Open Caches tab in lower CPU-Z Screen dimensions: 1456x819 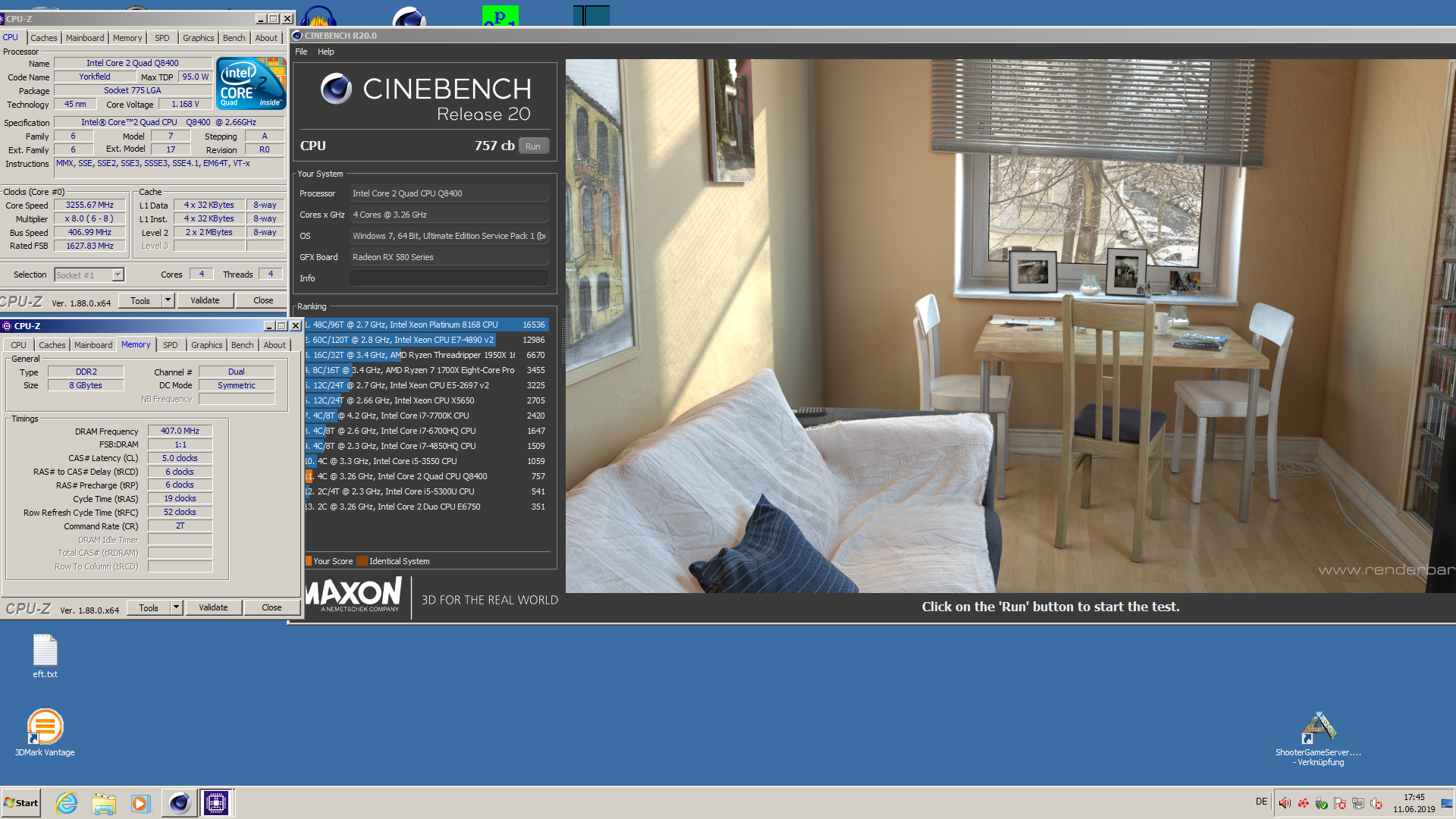(52, 345)
